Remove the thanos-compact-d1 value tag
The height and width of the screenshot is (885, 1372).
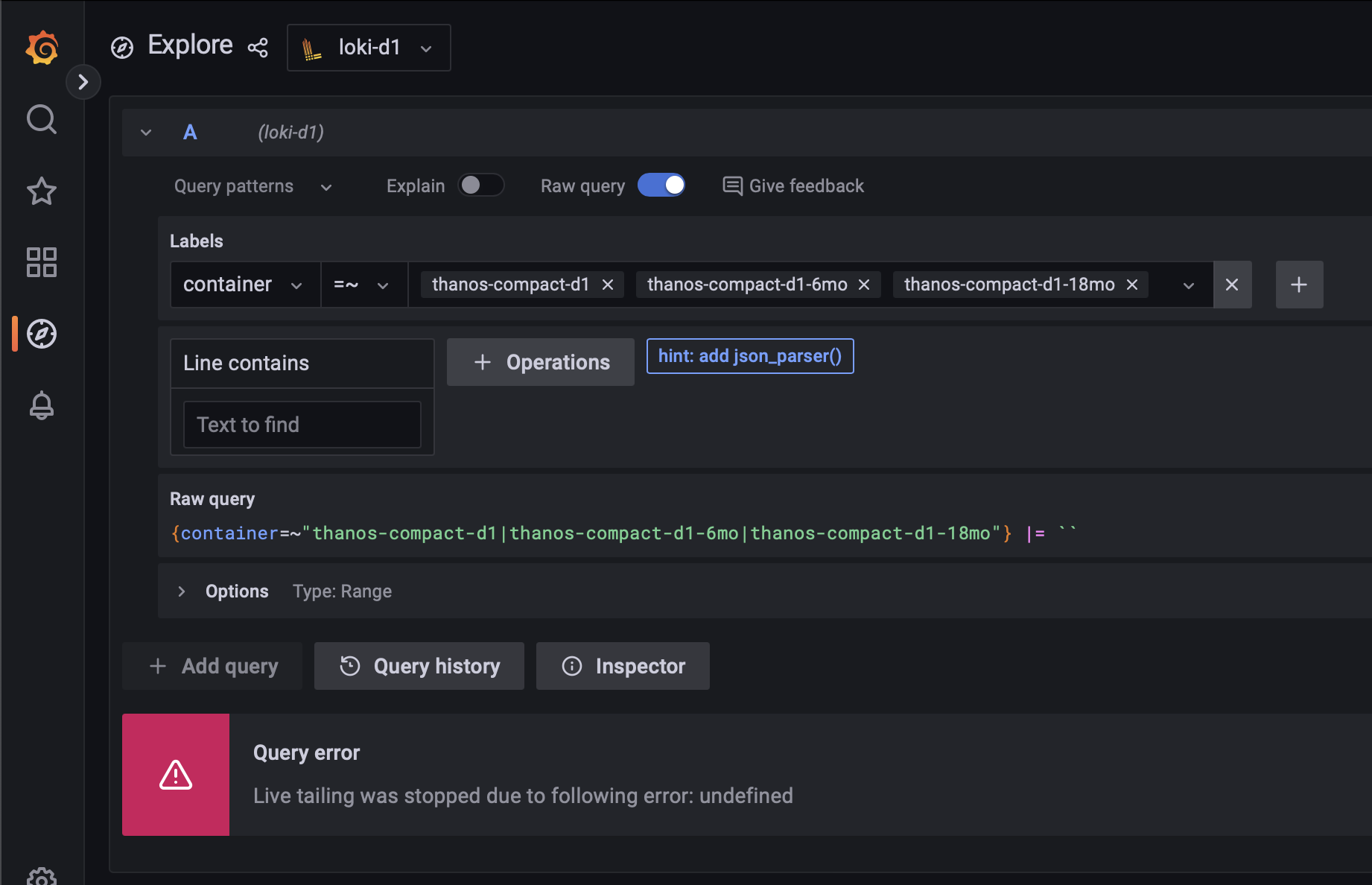[608, 285]
